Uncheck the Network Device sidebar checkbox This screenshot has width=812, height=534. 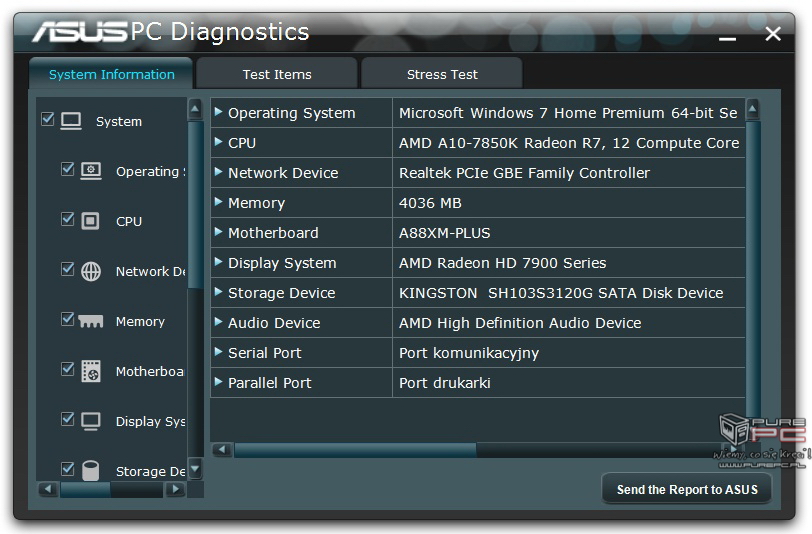pyautogui.click(x=68, y=269)
